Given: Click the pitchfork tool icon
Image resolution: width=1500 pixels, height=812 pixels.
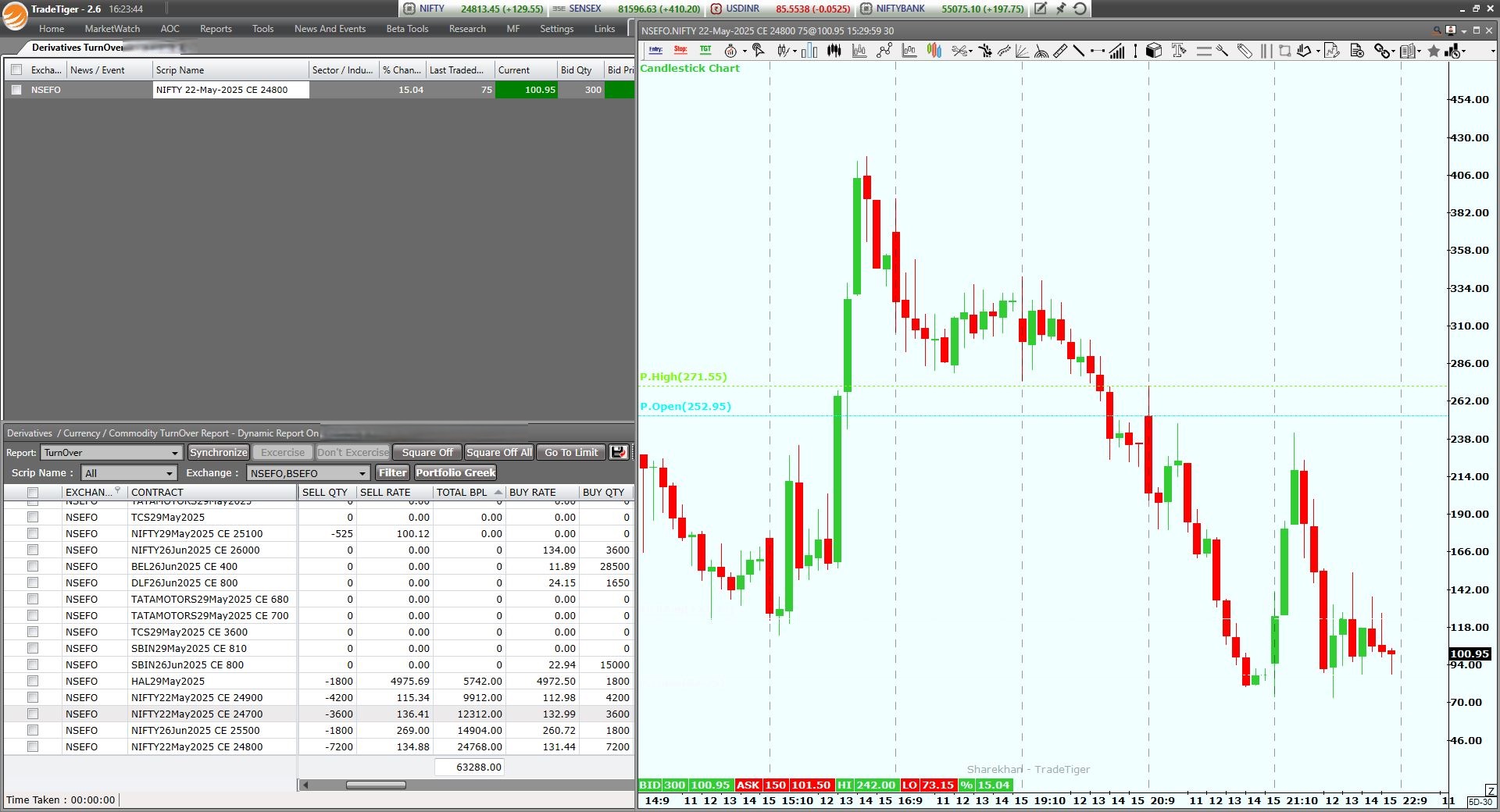Looking at the screenshot, I should (1223, 51).
